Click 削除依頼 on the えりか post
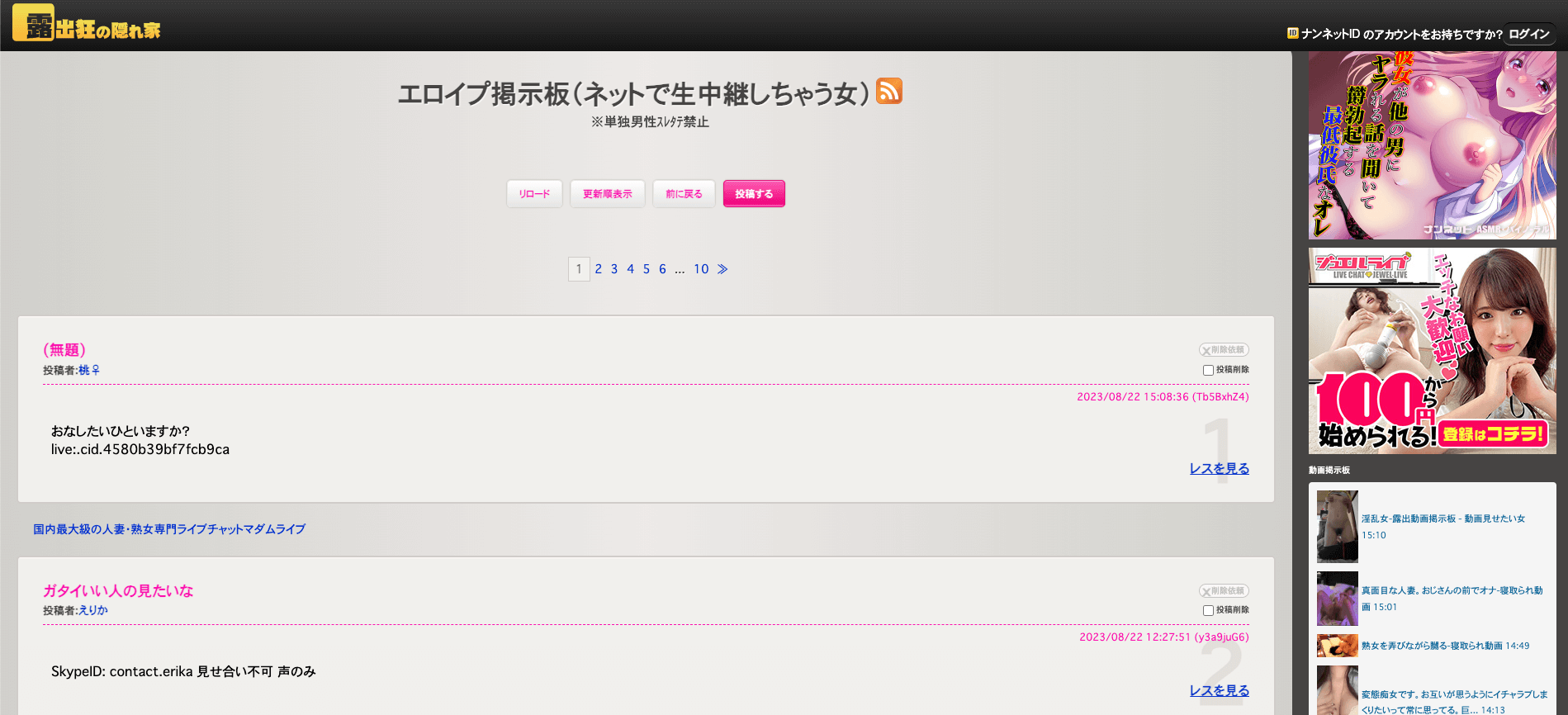The height and width of the screenshot is (715, 1568). (x=1224, y=591)
